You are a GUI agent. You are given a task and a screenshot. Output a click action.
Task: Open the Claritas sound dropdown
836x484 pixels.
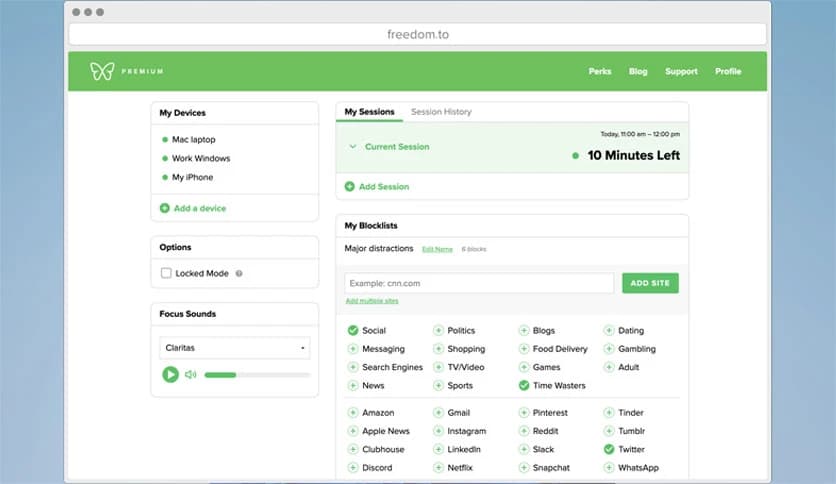(235, 348)
